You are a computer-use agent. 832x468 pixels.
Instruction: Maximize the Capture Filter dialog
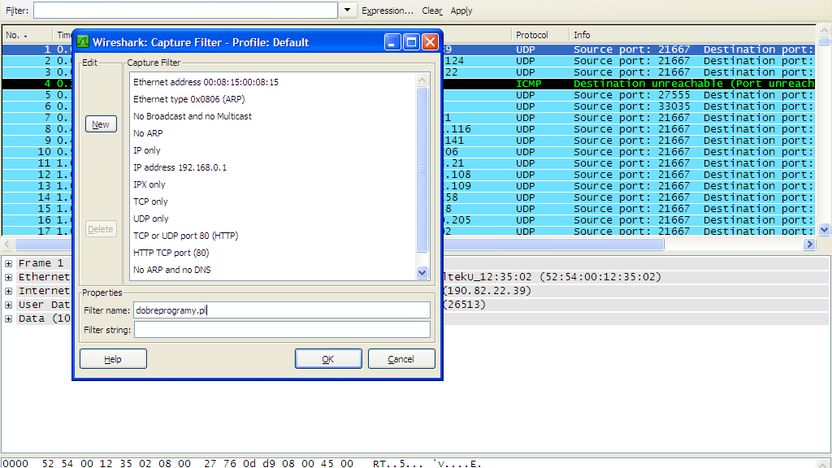coord(411,42)
